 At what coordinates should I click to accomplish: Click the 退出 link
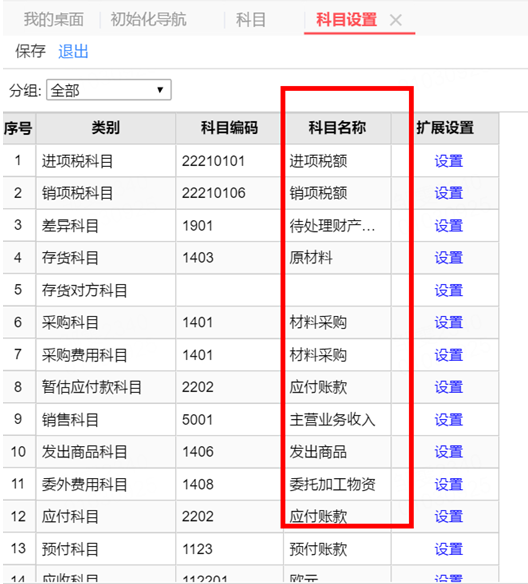pos(73,51)
